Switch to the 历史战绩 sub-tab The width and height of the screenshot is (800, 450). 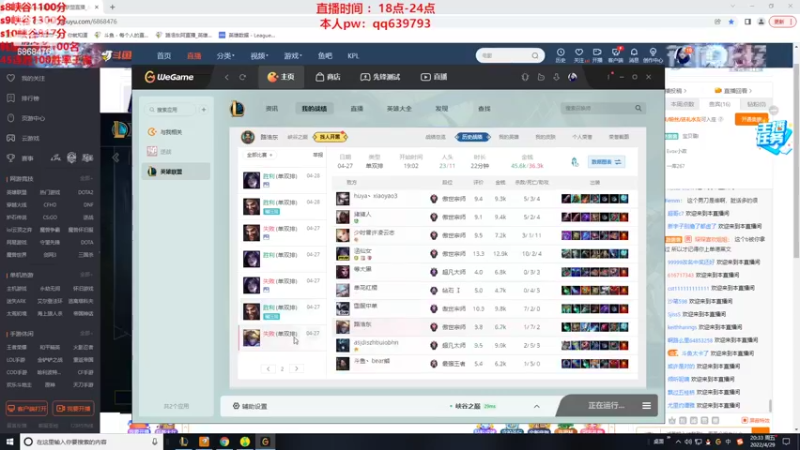pos(472,137)
